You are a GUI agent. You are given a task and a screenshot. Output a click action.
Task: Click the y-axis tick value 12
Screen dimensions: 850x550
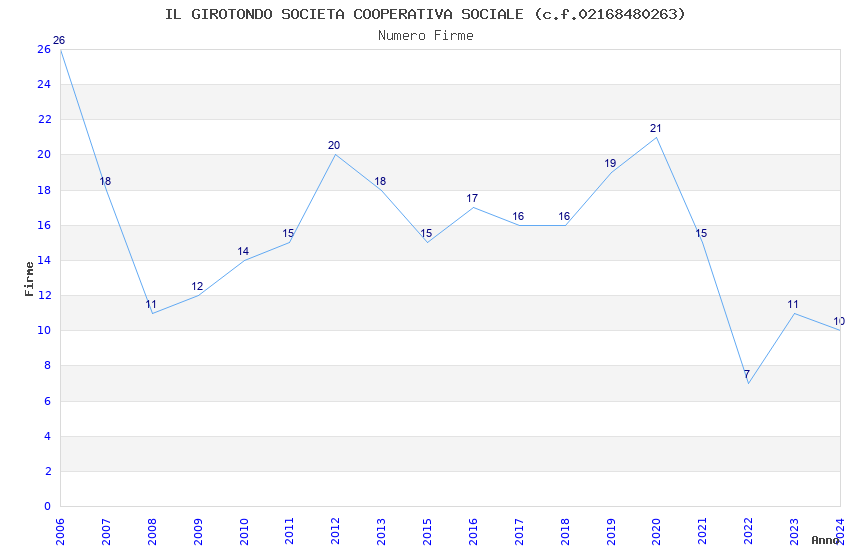[44, 295]
